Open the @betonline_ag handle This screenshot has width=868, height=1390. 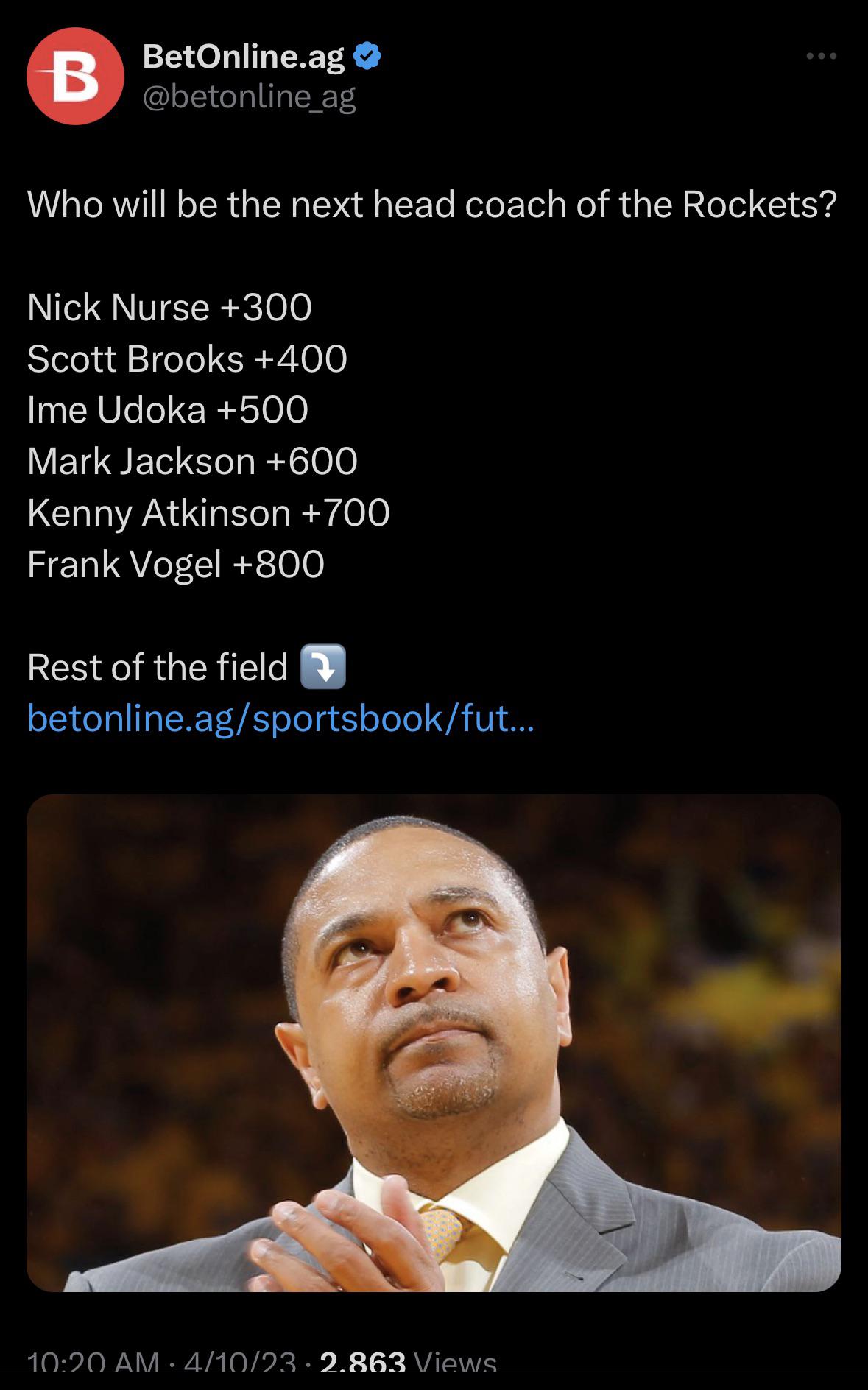(x=249, y=96)
